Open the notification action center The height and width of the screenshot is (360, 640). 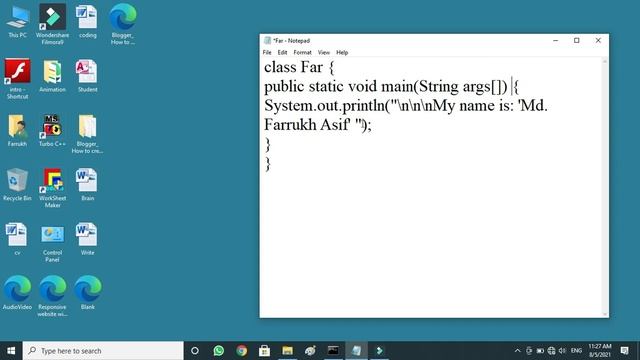624,351
